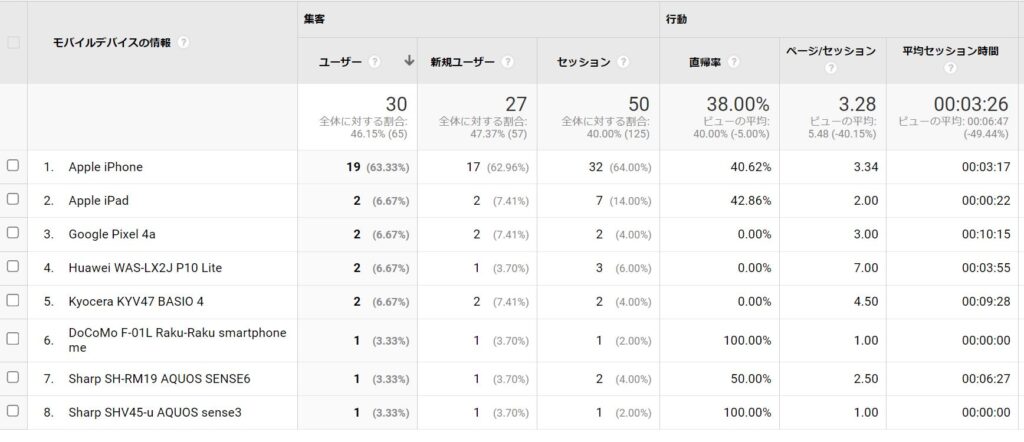The image size is (1024, 442).
Task: Click help icon next to モバイルデバイスの情報
Action: 184,43
